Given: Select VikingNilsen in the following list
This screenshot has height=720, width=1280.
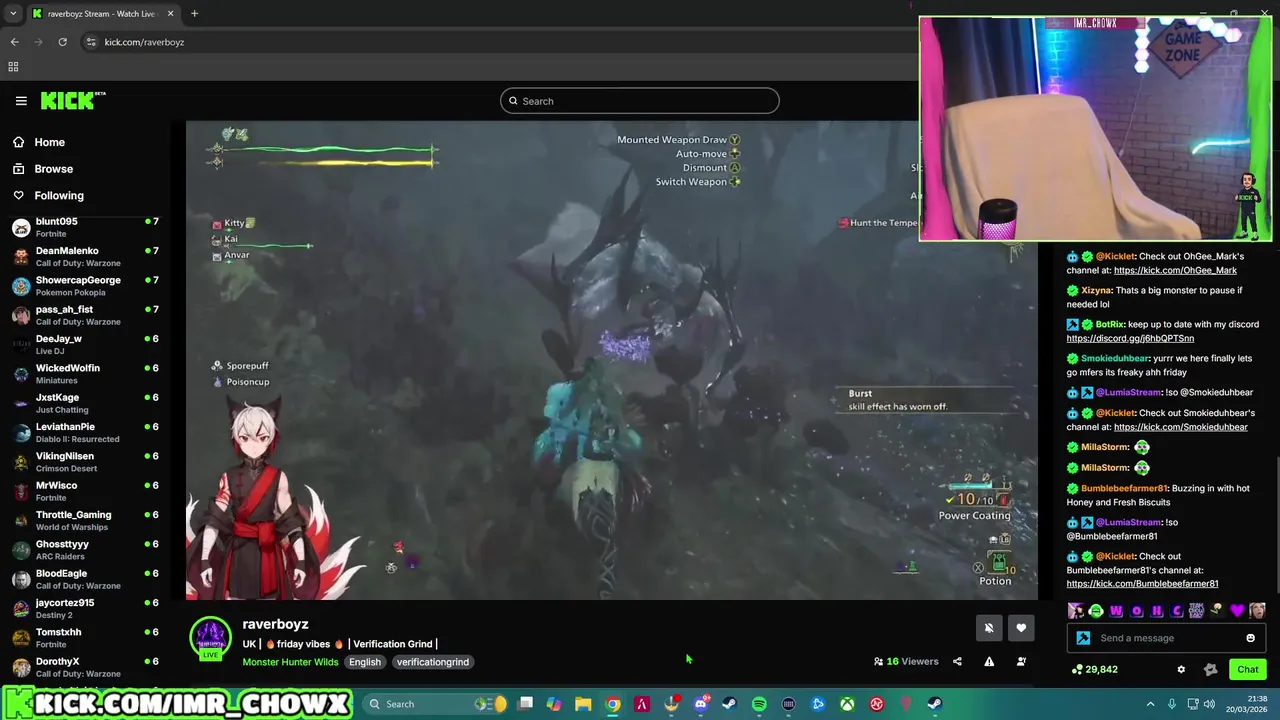Looking at the screenshot, I should pos(85,462).
